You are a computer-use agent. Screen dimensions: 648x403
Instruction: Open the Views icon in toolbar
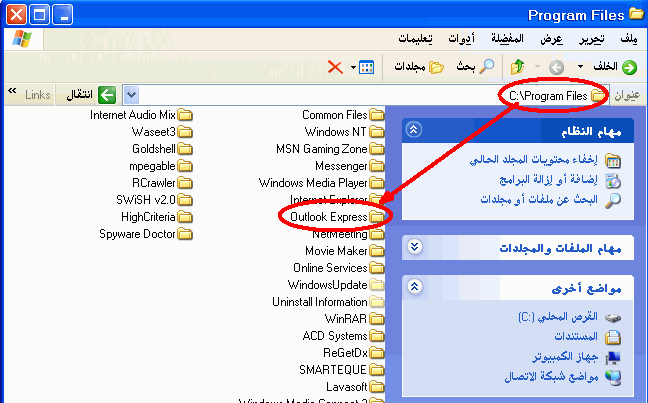click(x=367, y=67)
